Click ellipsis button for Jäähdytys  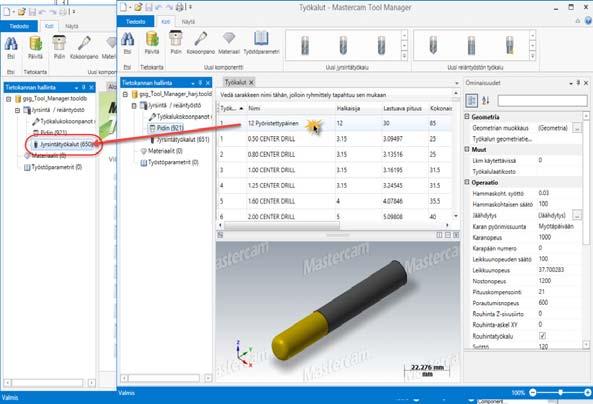(577, 215)
